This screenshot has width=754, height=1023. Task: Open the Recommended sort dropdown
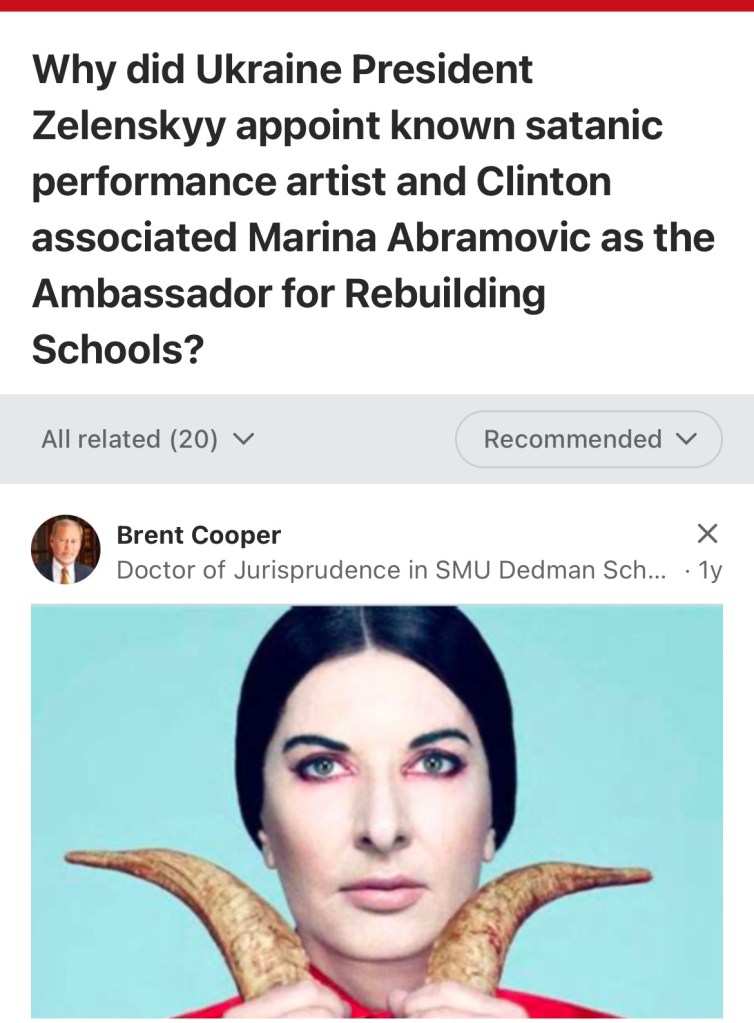(x=588, y=439)
